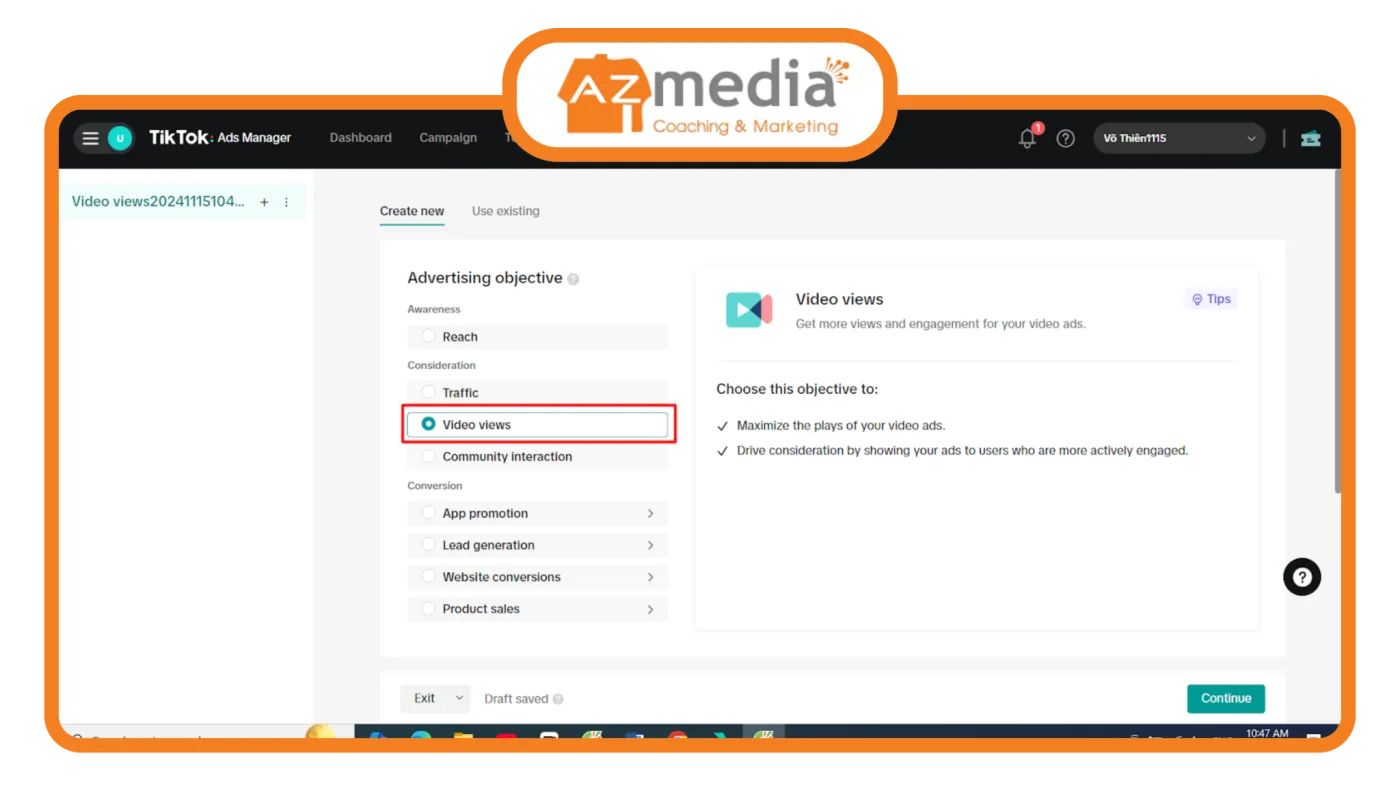Open the notifications bell

[1027, 138]
